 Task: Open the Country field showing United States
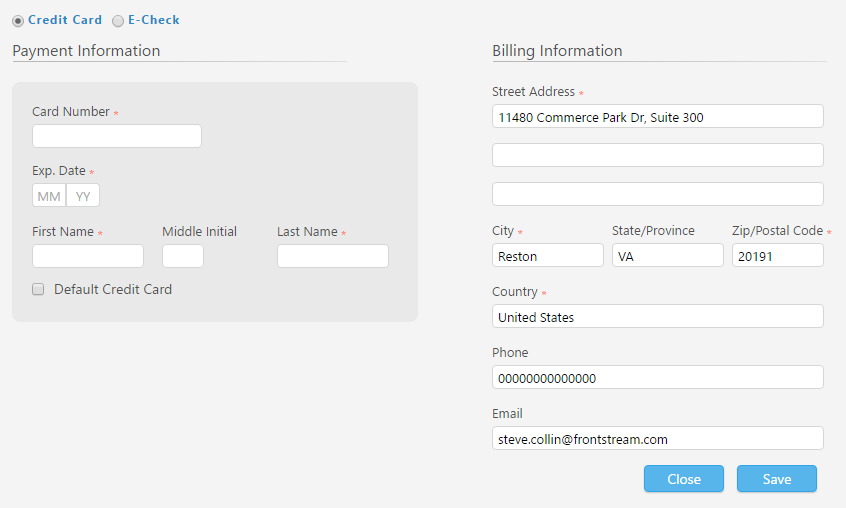coord(657,317)
